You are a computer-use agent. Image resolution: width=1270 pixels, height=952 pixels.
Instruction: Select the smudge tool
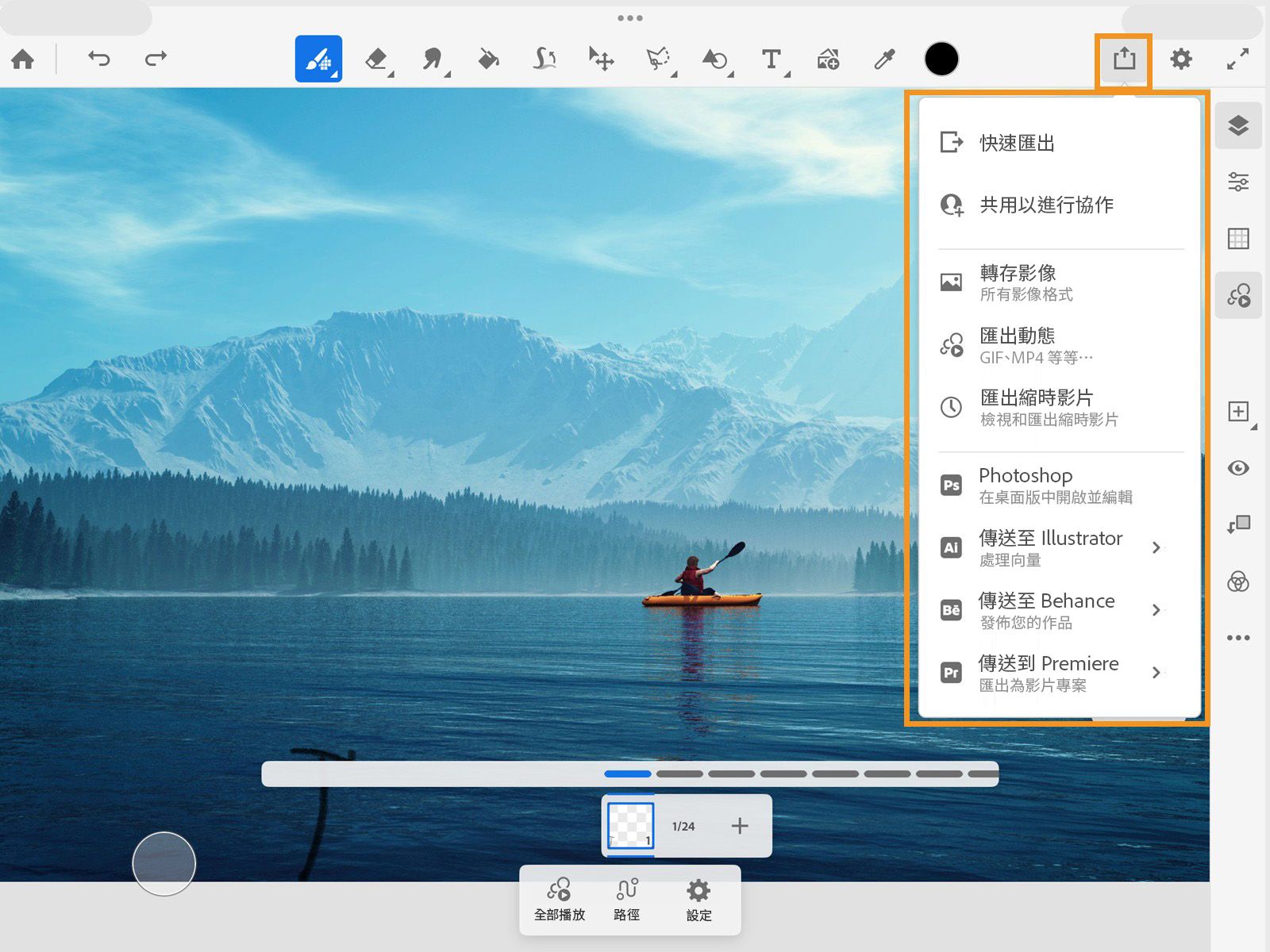pos(433,59)
